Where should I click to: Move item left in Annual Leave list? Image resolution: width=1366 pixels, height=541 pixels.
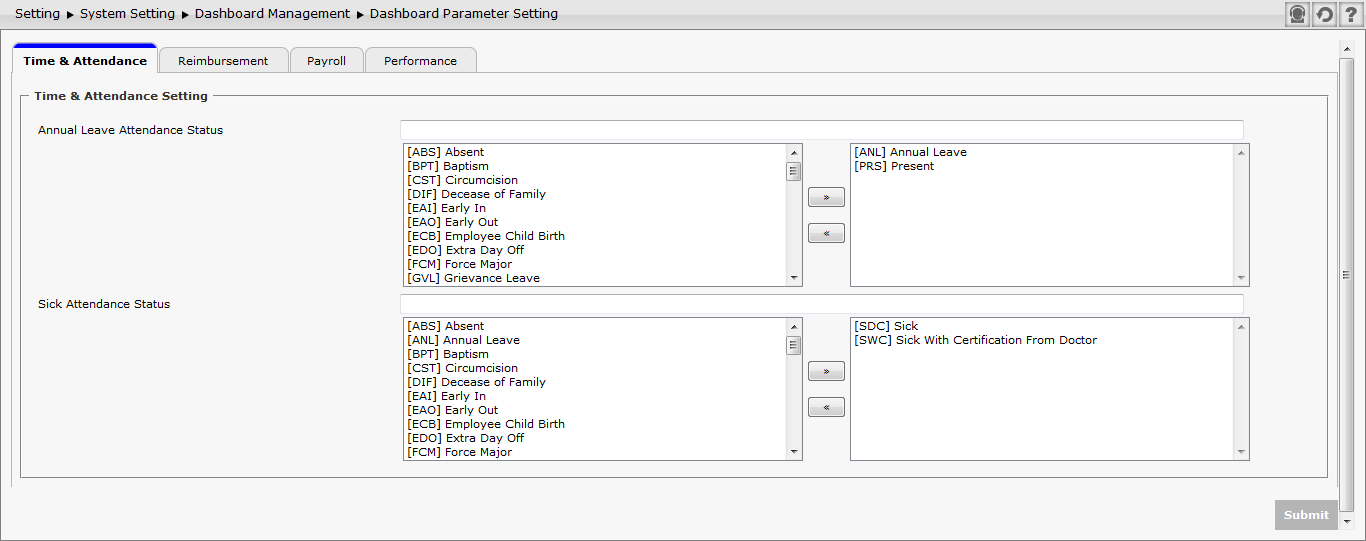coord(826,234)
